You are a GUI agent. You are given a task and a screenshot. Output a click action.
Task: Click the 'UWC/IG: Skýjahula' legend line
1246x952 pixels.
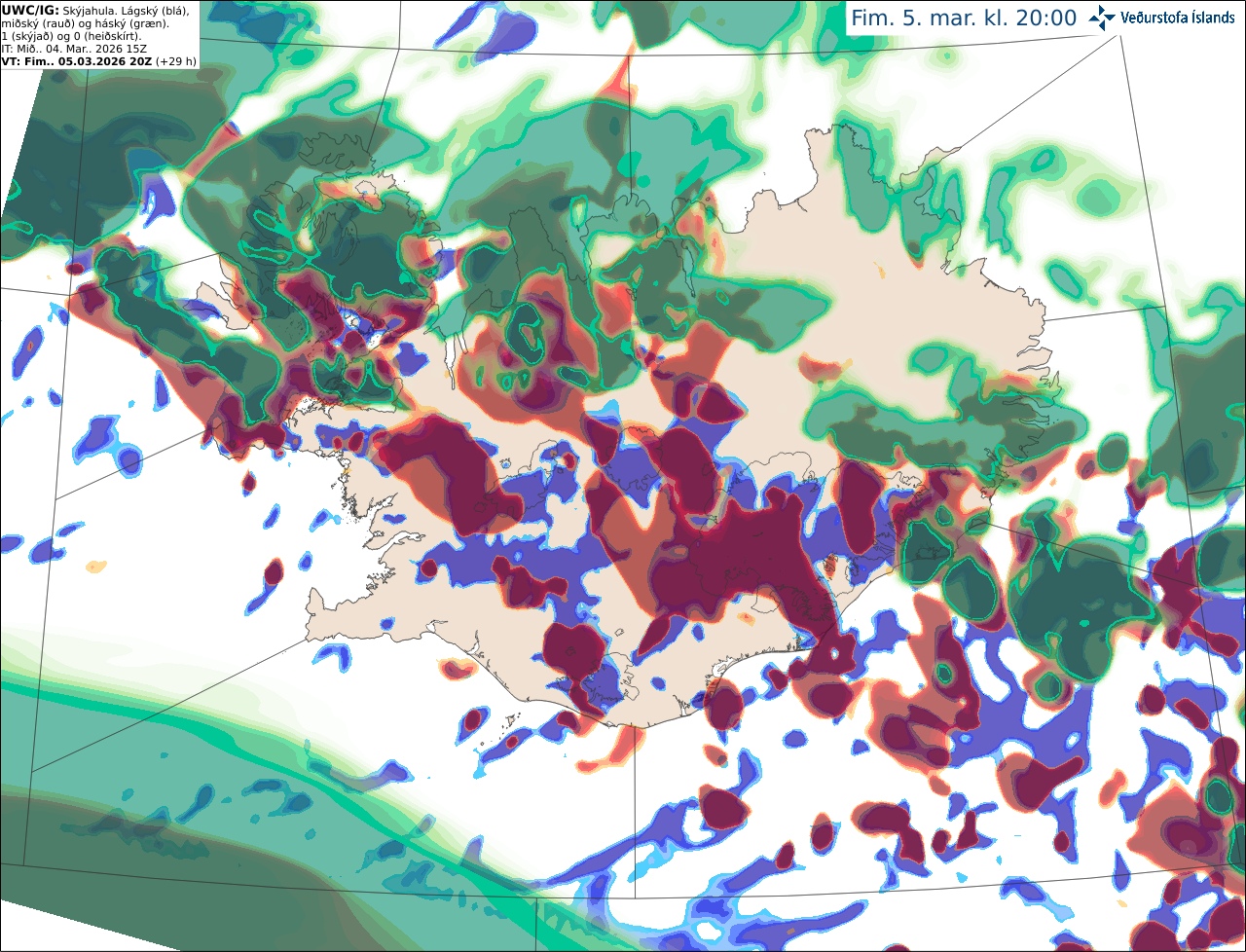(95, 10)
